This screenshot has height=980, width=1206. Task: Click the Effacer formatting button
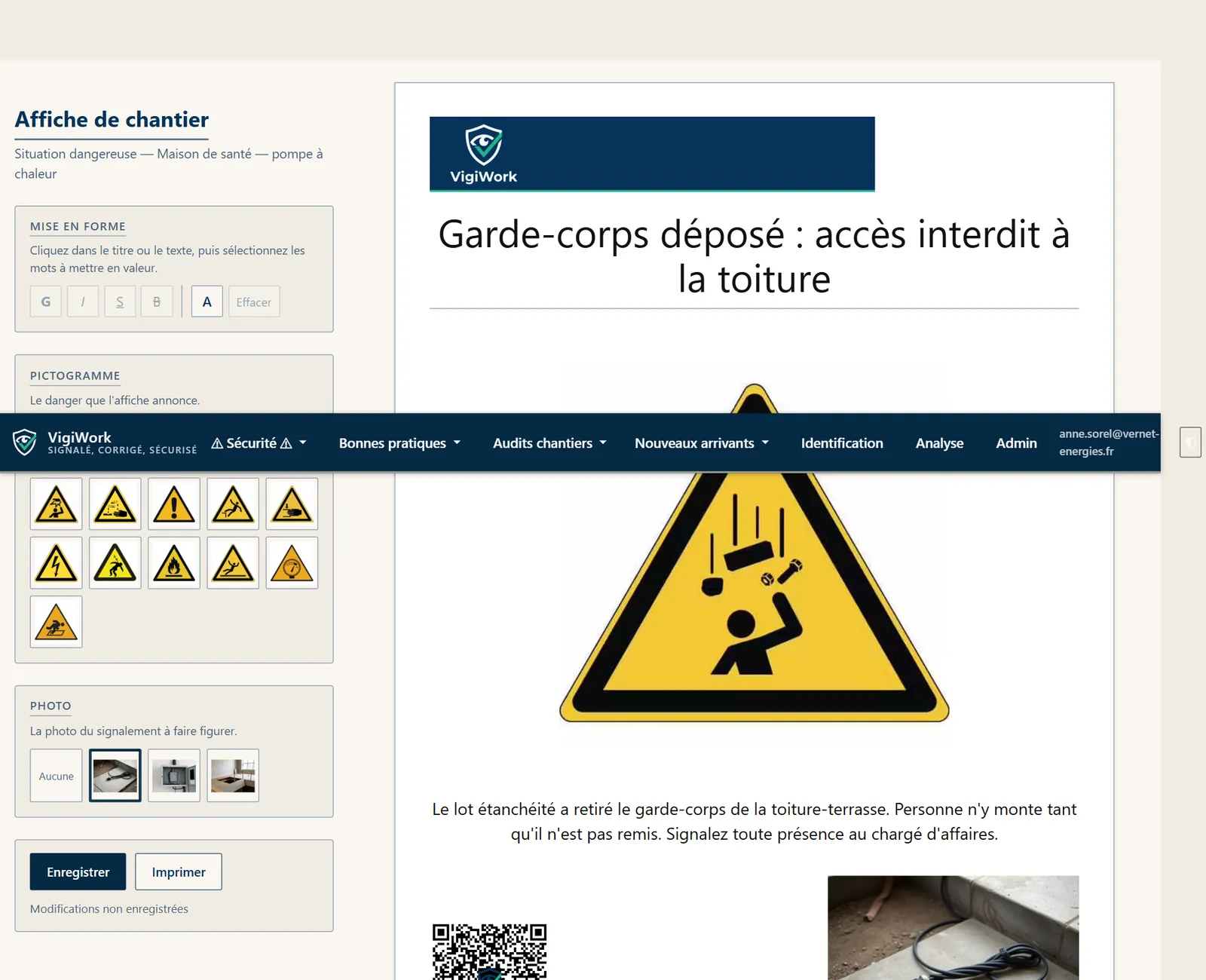tap(254, 302)
